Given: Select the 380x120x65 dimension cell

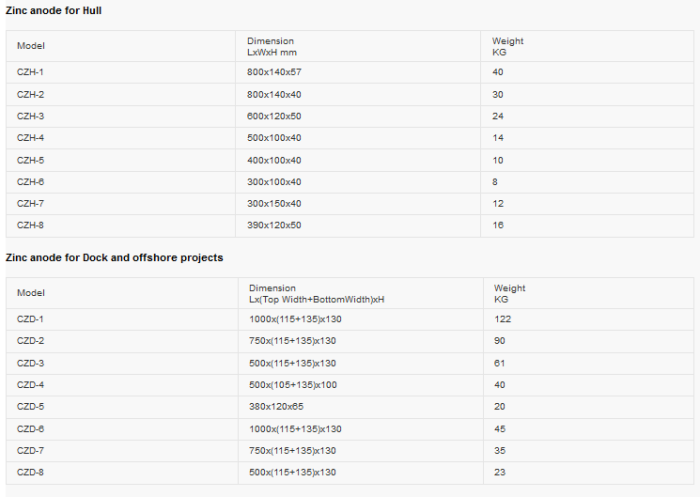Looking at the screenshot, I should (x=276, y=407).
